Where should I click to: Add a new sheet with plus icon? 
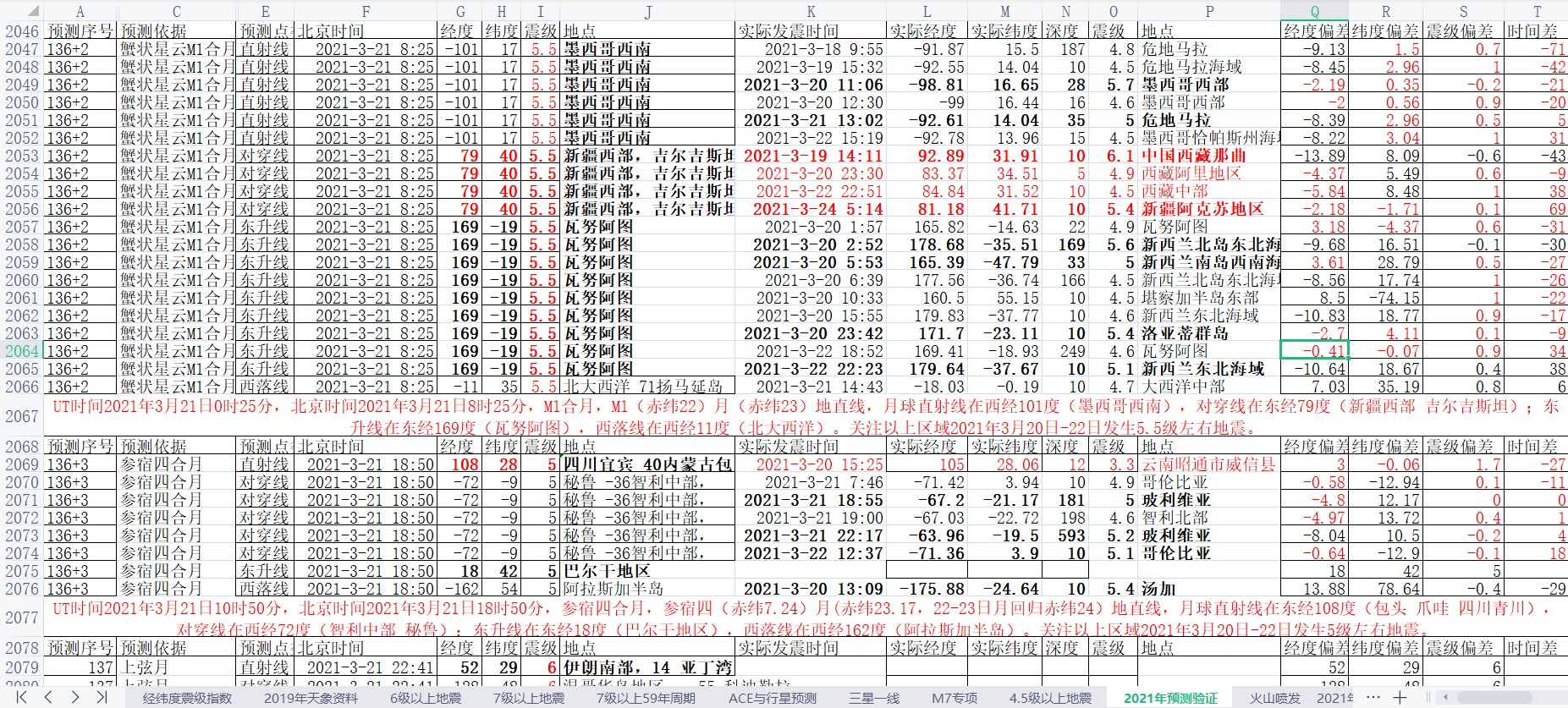1400,698
